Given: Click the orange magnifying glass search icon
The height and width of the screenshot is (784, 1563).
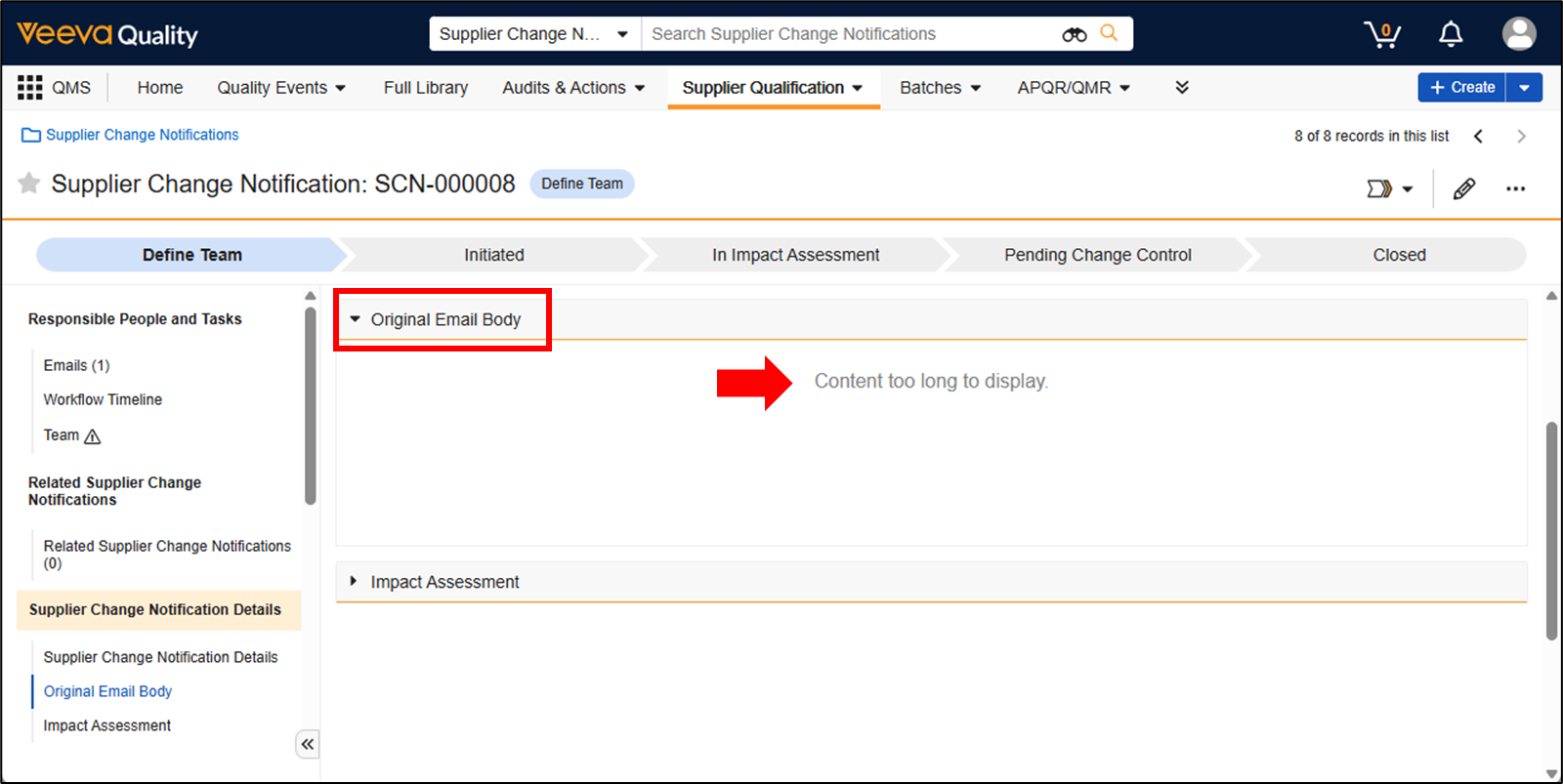Looking at the screenshot, I should pos(1109,33).
